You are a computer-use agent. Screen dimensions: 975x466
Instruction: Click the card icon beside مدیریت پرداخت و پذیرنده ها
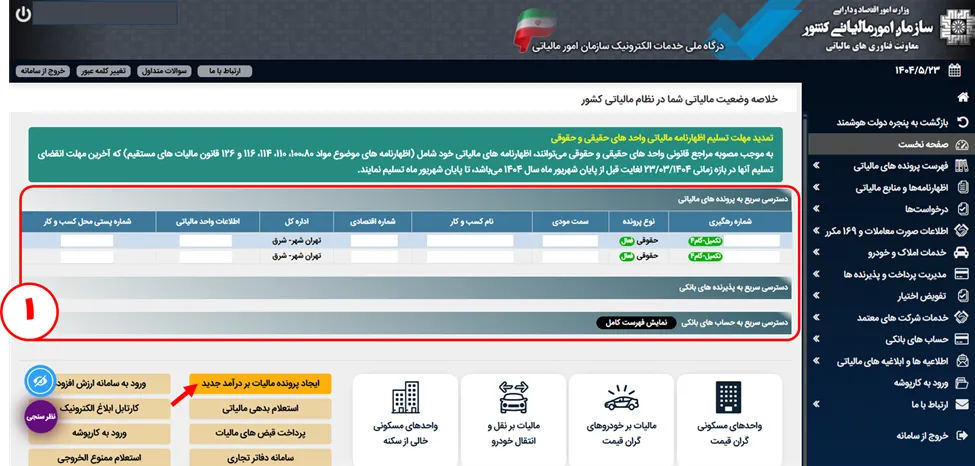coord(962,274)
